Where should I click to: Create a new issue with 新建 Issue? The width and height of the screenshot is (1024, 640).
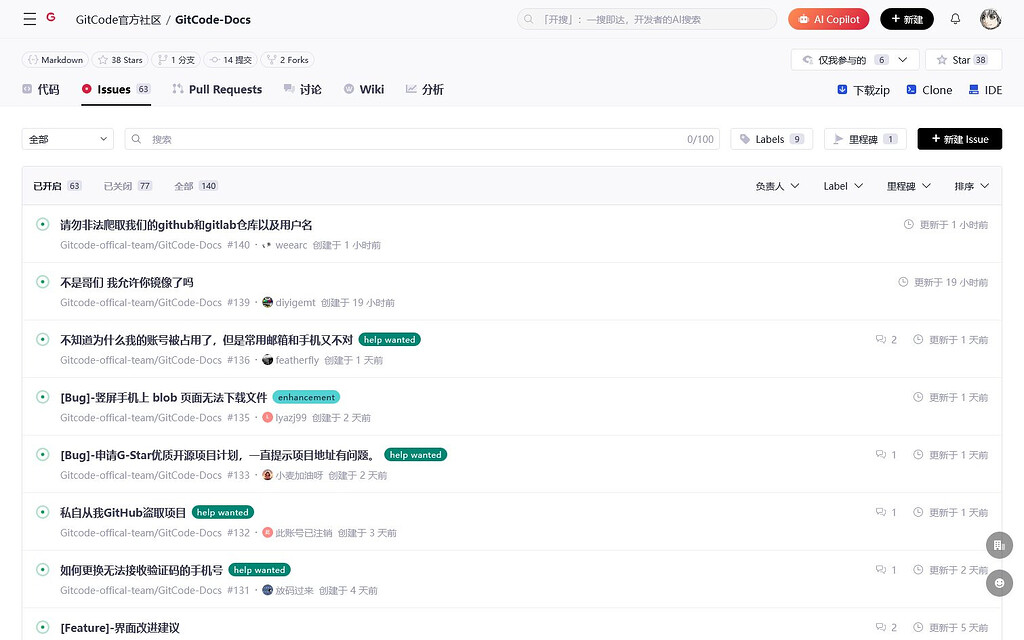point(959,139)
